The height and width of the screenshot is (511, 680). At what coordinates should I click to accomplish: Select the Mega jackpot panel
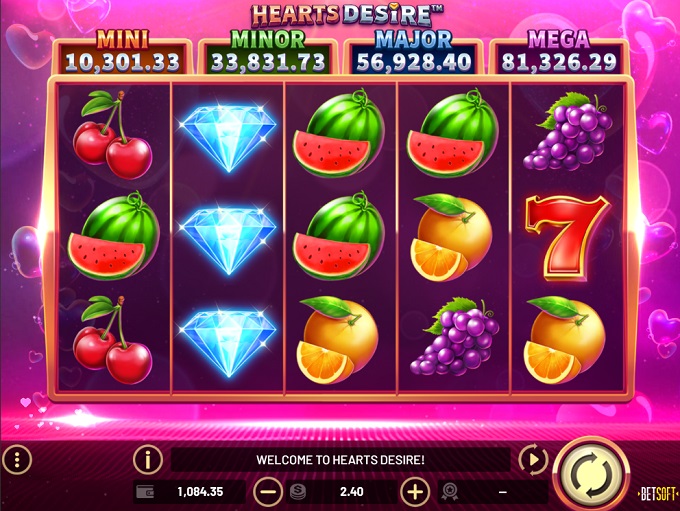559,53
